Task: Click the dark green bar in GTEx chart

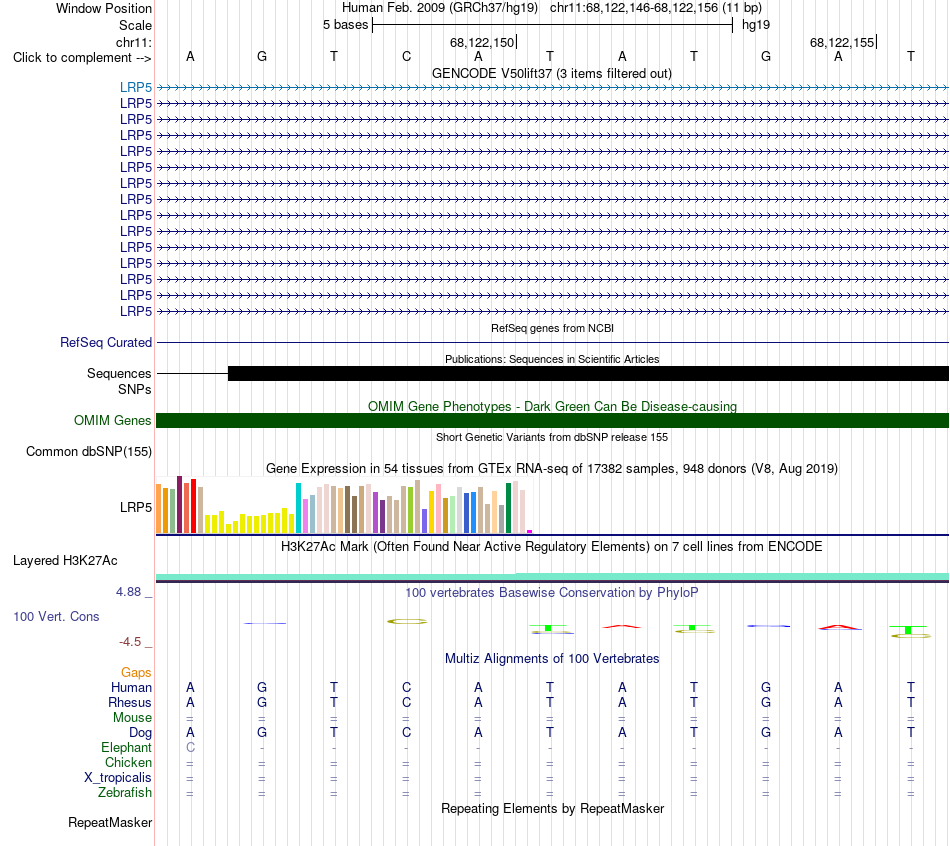Action: tap(508, 508)
